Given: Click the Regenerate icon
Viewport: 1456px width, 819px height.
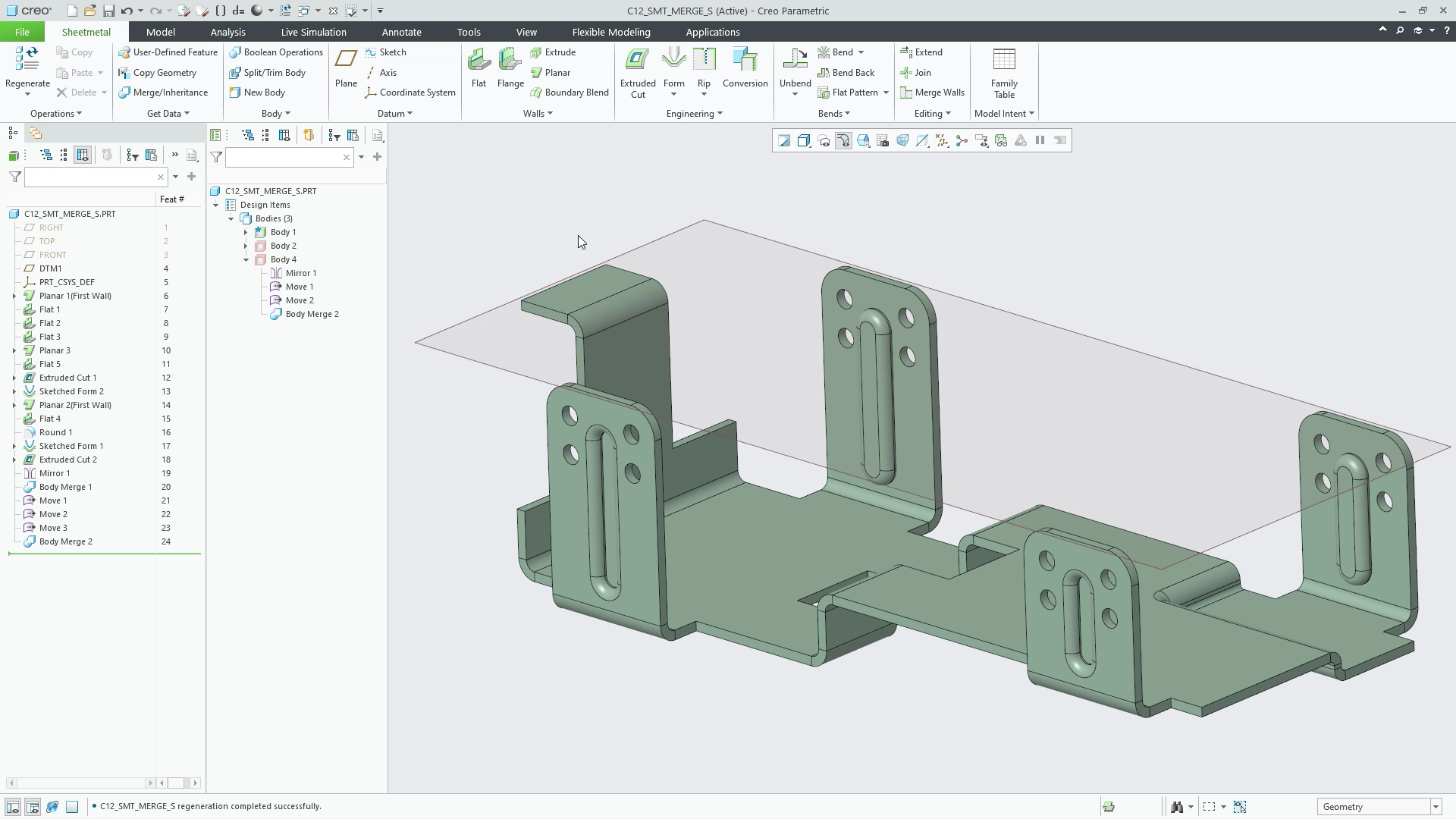Looking at the screenshot, I should point(27,60).
